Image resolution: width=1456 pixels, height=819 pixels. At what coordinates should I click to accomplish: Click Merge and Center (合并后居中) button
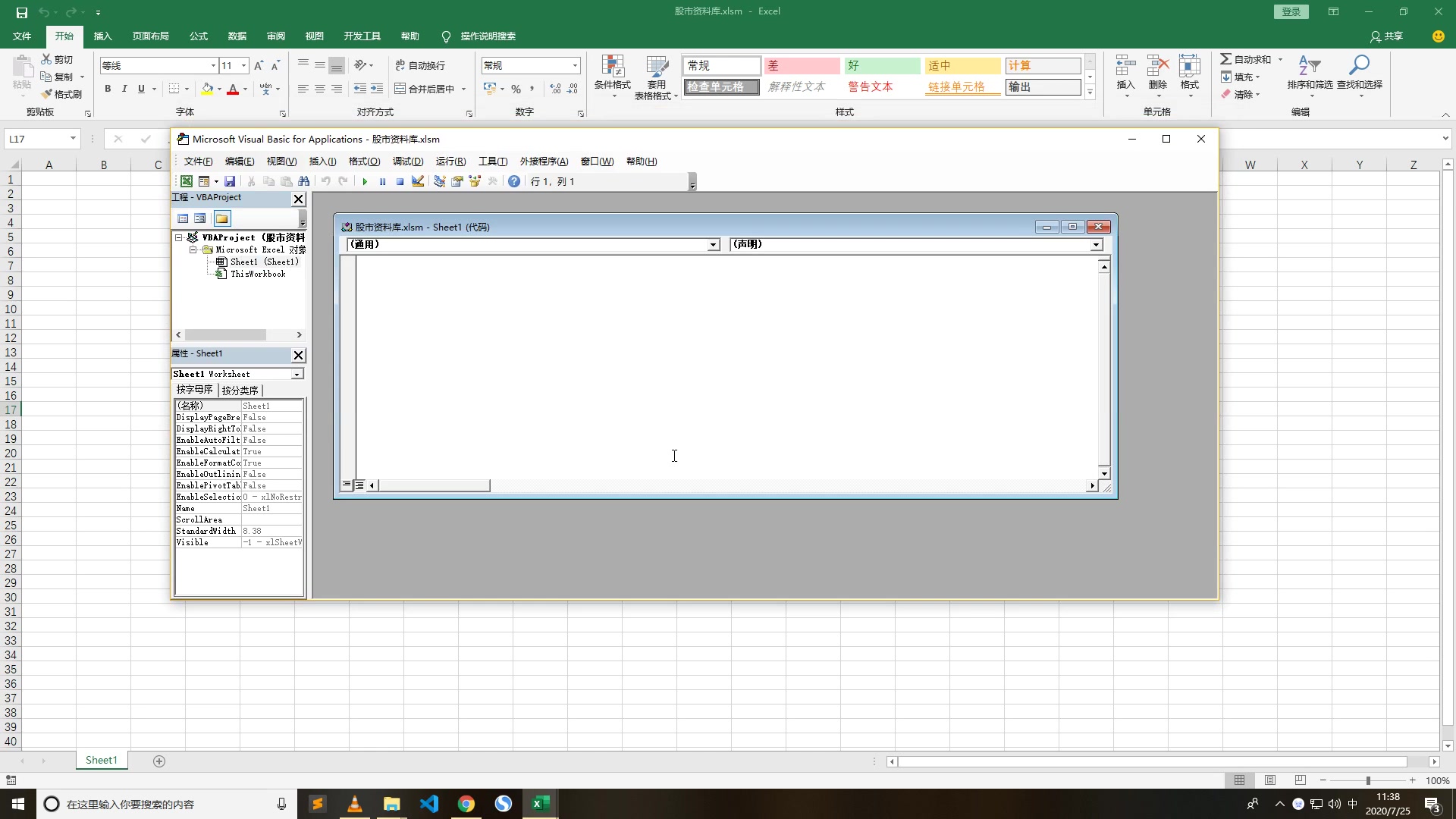tap(424, 89)
